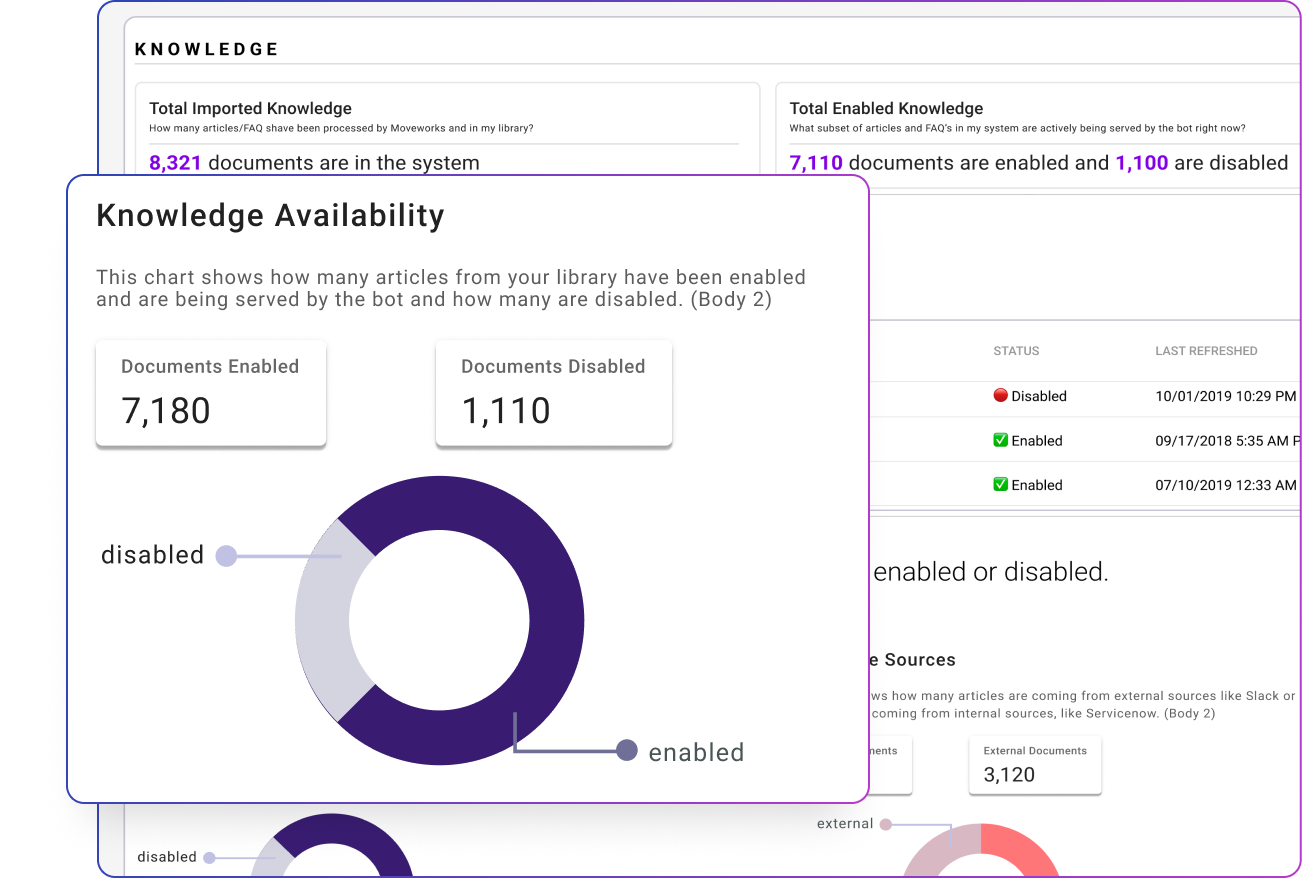Select the 10/01/2019 10:29 PM refreshed timestamp
The height and width of the screenshot is (878, 1302).
point(1225,396)
